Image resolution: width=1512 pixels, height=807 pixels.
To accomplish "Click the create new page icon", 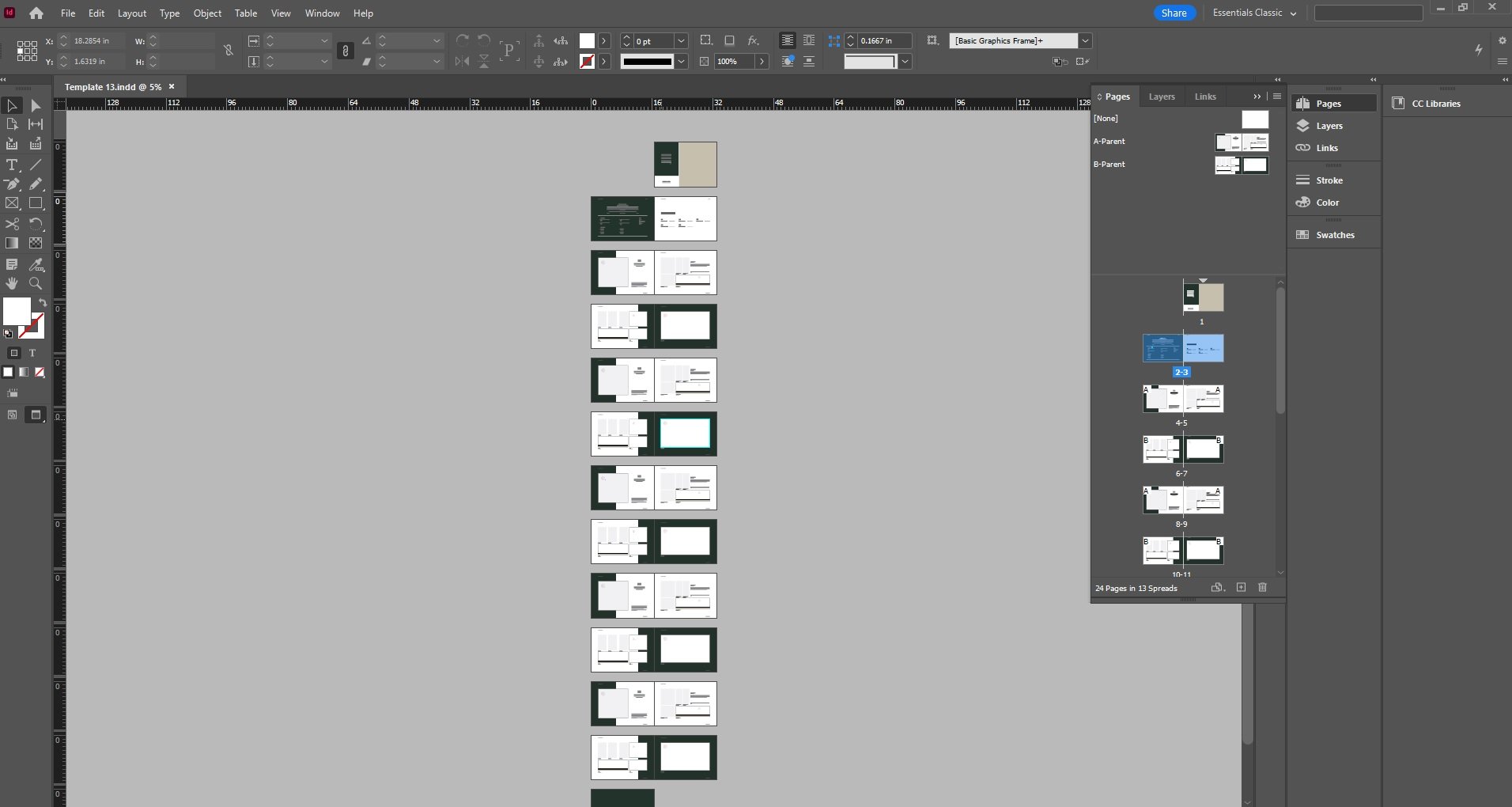I will coord(1241,587).
